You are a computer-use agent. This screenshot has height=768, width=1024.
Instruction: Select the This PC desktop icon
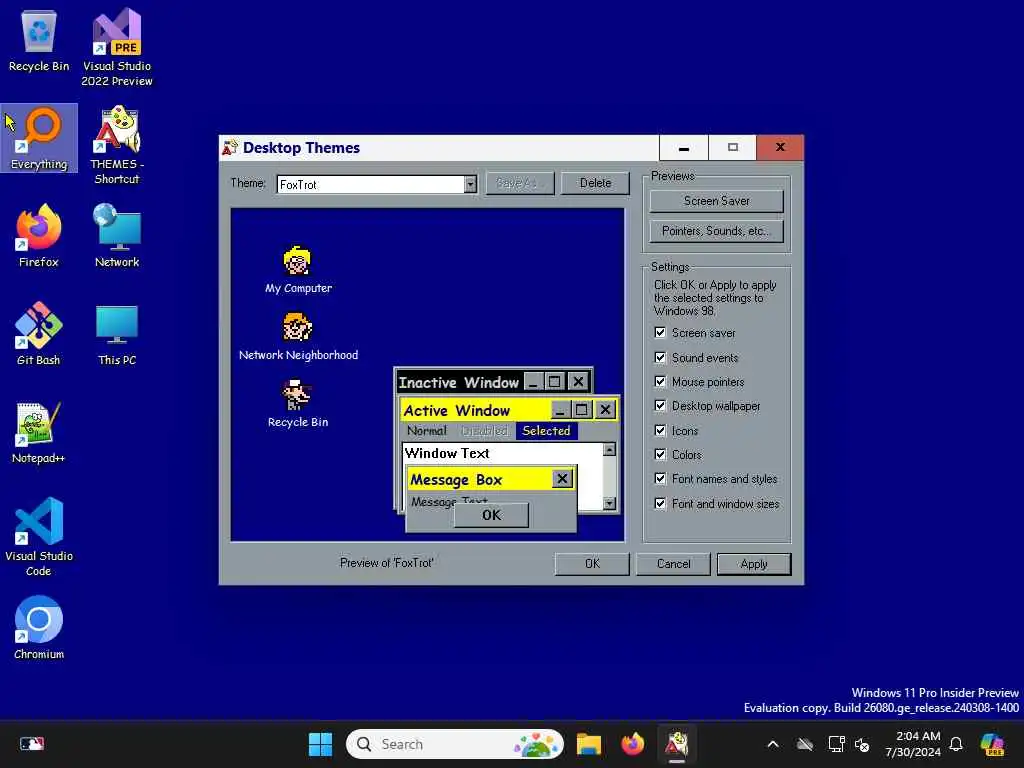point(117,334)
